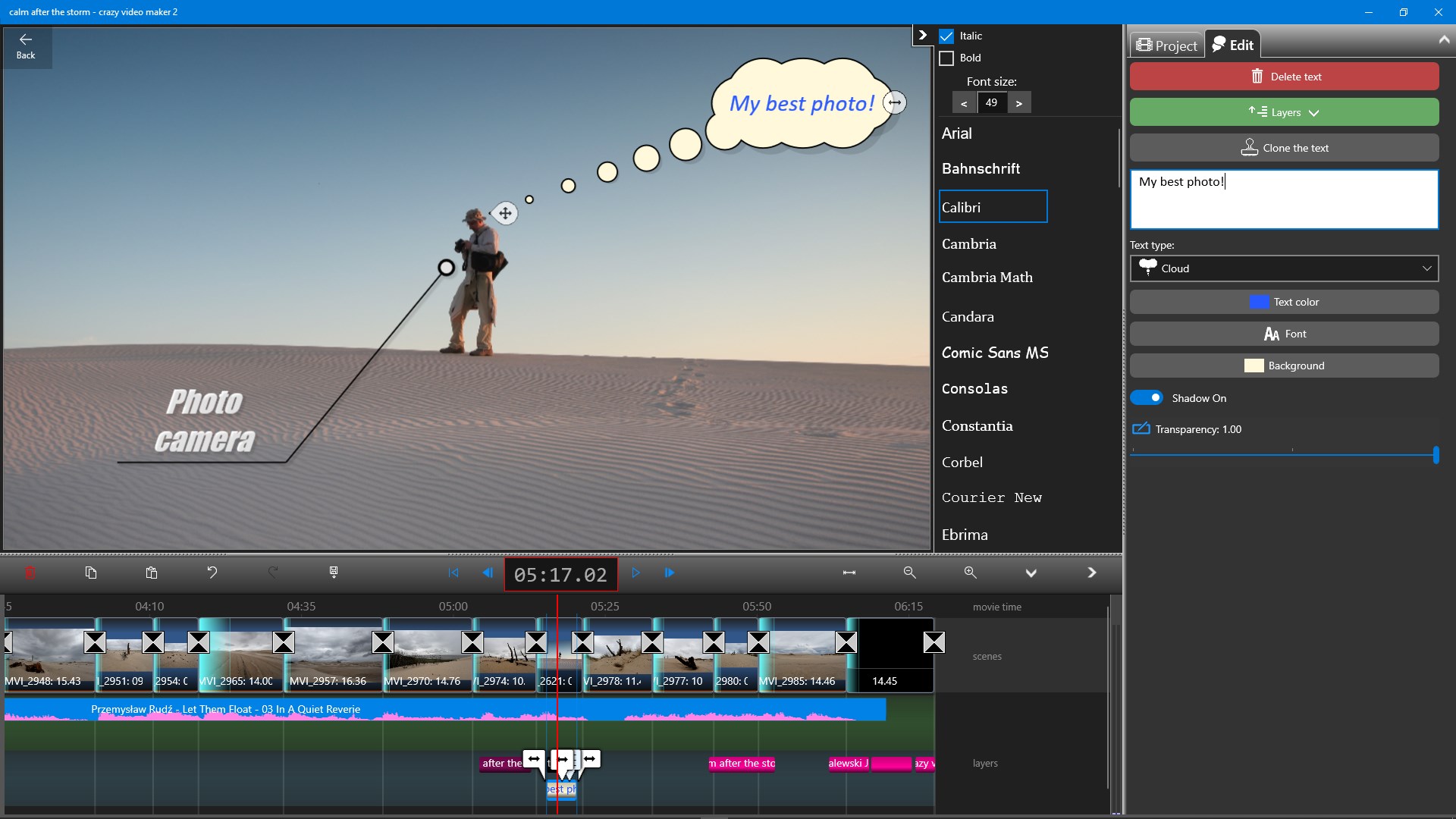Zoom out the timeline view
Screen dimensions: 1456x819
(909, 573)
